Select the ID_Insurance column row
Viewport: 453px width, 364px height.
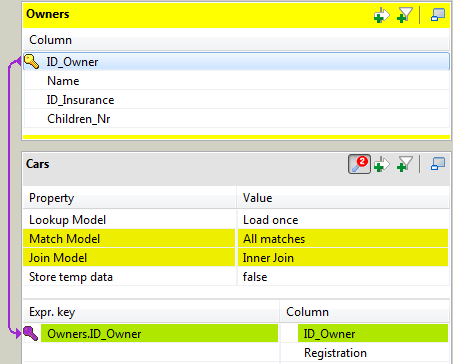coord(236,100)
